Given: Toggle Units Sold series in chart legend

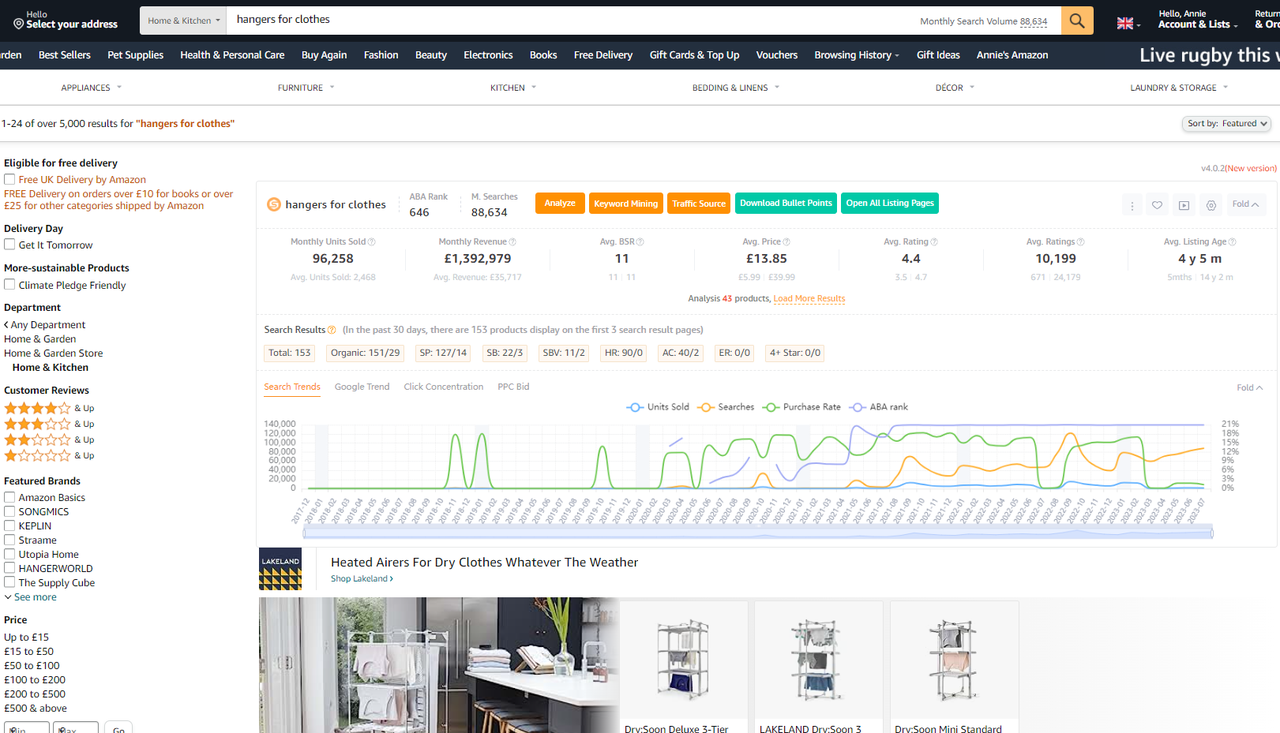Looking at the screenshot, I should (658, 407).
